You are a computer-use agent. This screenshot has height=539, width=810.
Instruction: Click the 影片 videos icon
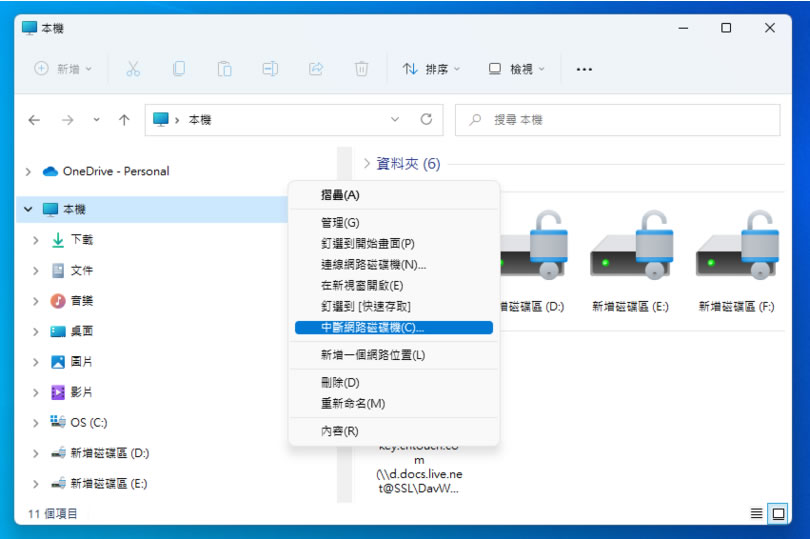click(58, 392)
